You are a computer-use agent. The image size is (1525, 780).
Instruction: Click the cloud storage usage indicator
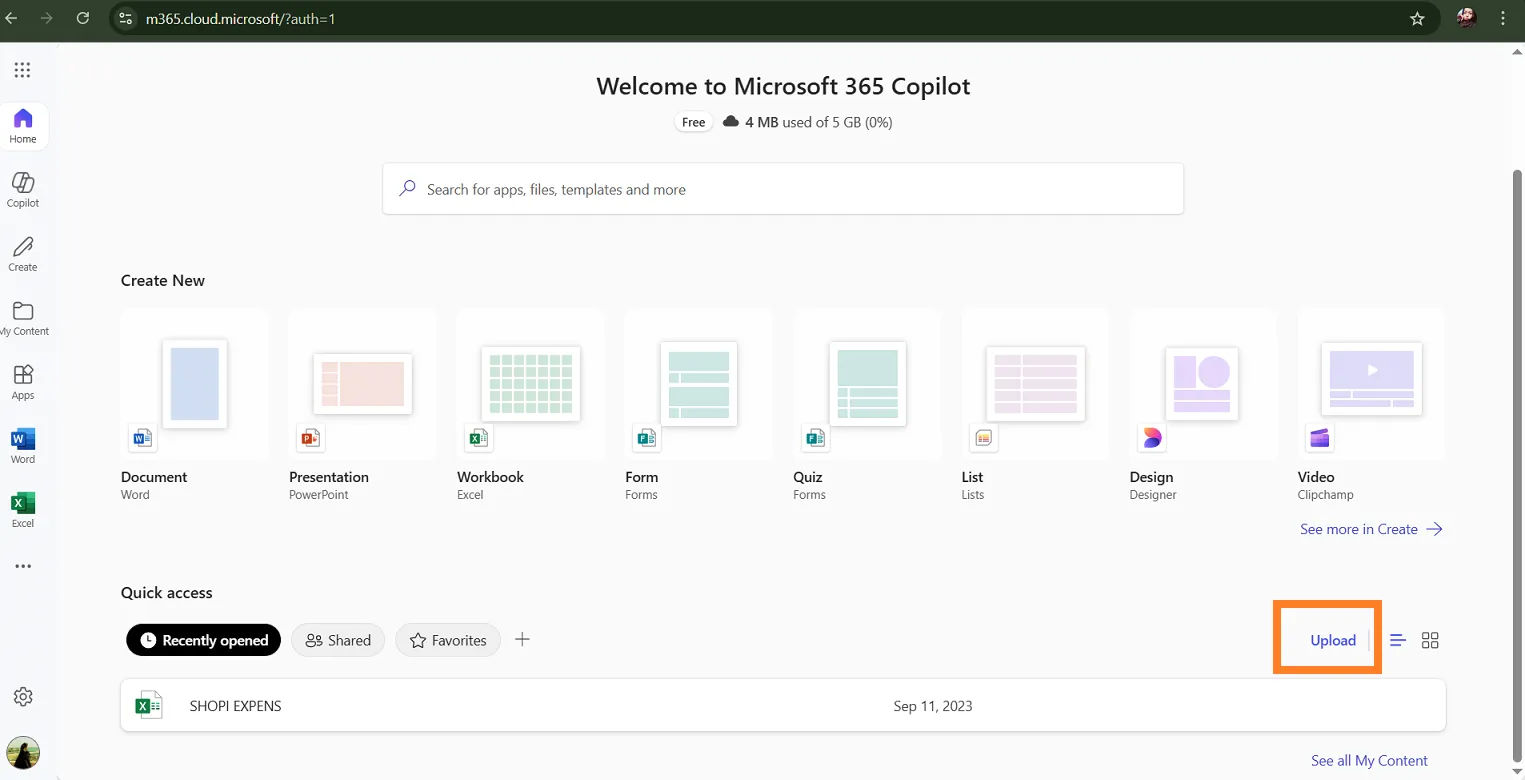click(807, 122)
